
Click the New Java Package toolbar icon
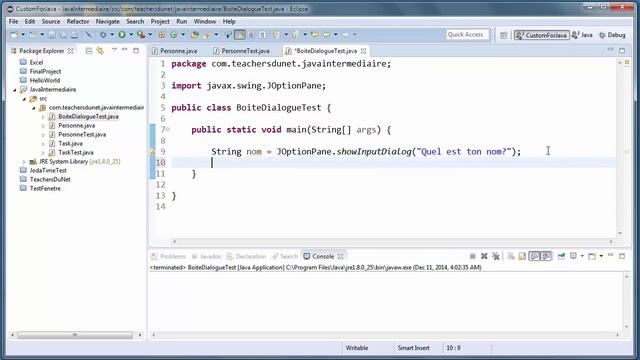click(162, 35)
